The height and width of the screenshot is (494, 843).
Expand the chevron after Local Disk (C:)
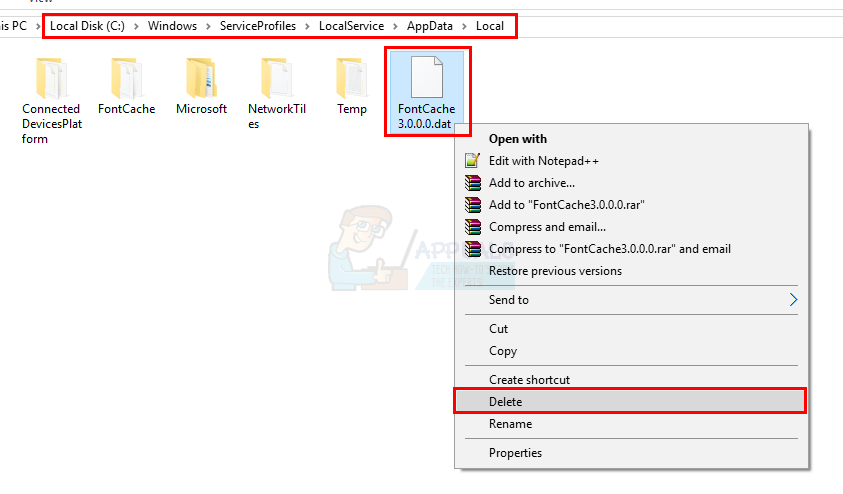click(x=136, y=26)
